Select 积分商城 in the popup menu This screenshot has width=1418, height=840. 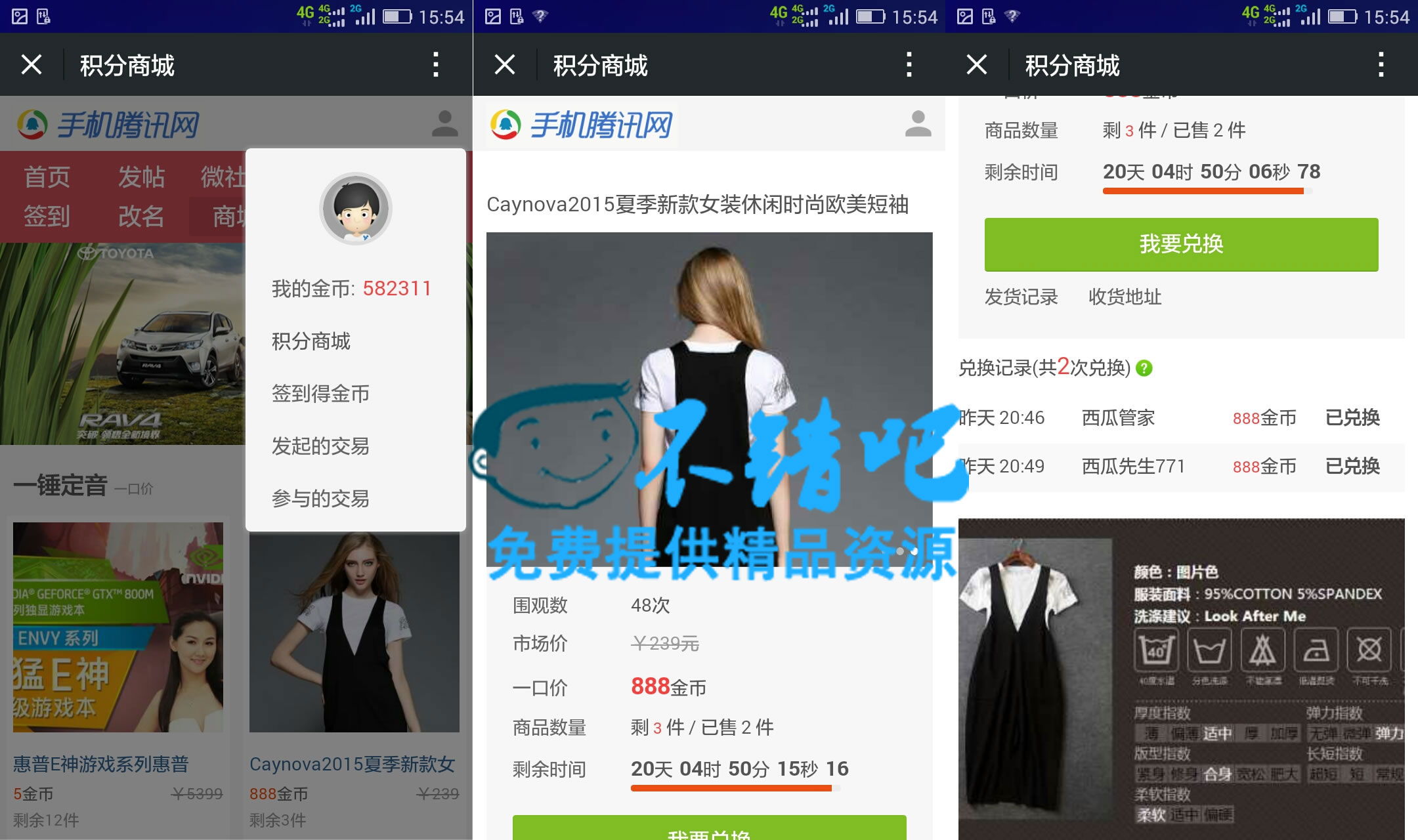pos(311,341)
